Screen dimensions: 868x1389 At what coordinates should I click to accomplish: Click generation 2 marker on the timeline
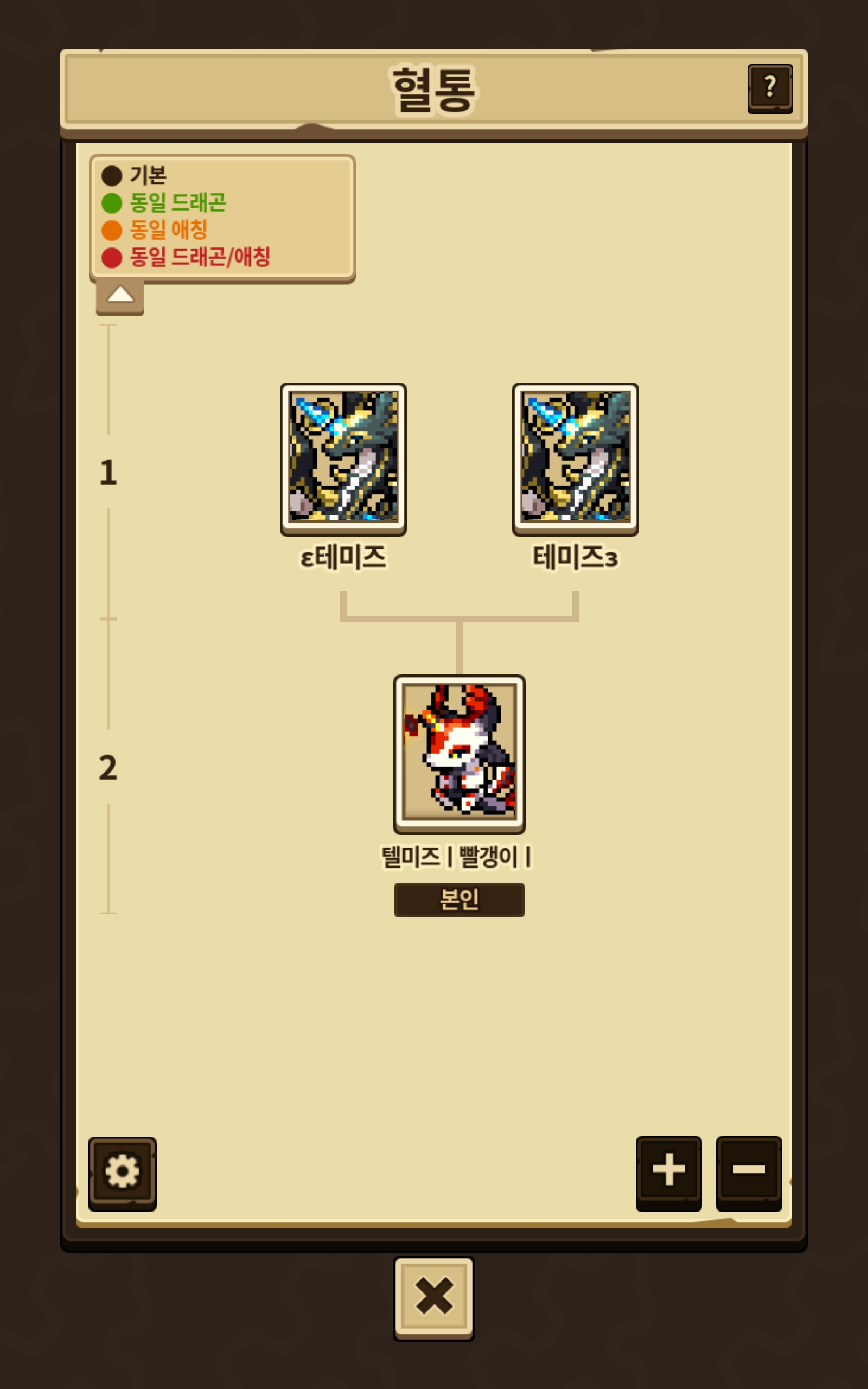[108, 767]
